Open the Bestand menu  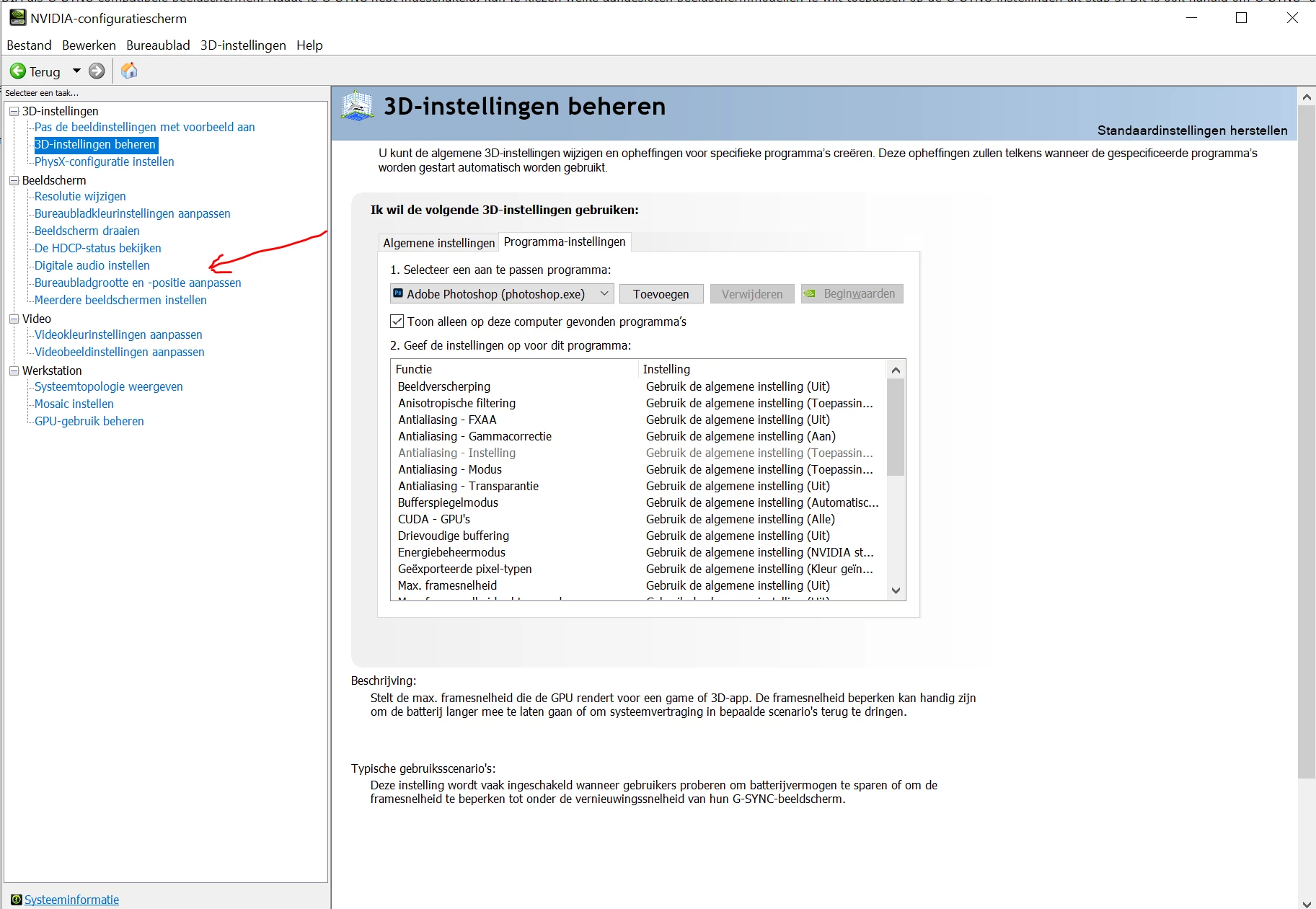[x=29, y=45]
